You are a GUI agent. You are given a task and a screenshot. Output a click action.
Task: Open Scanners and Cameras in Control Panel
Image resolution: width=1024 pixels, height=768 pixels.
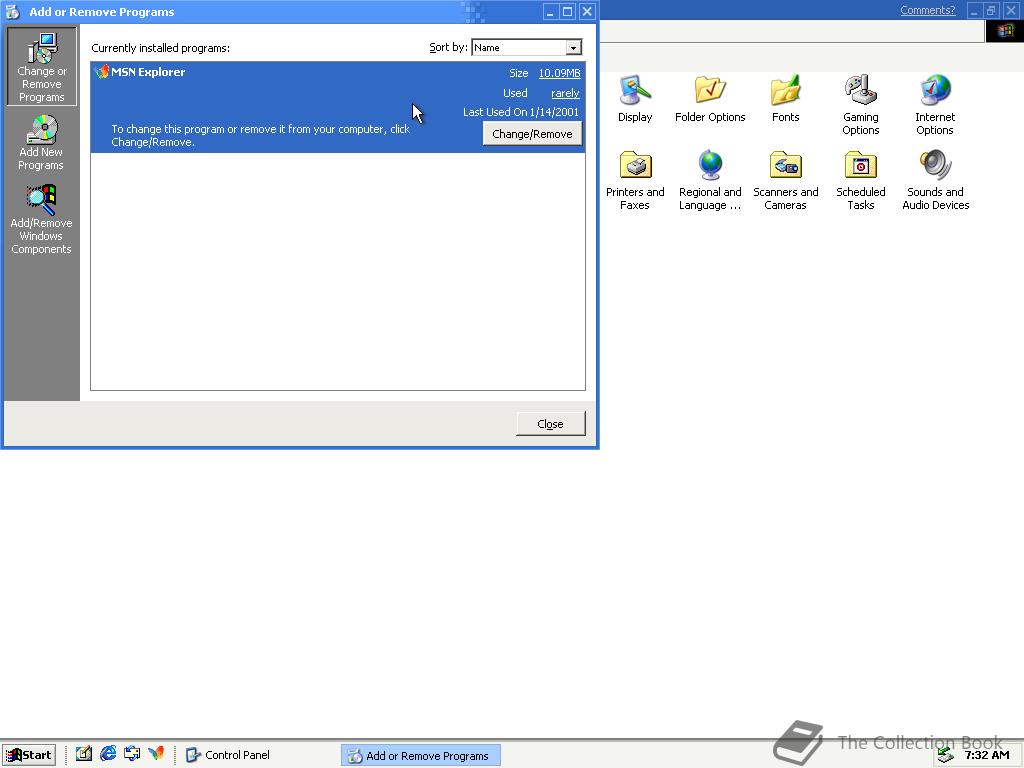pos(785,180)
